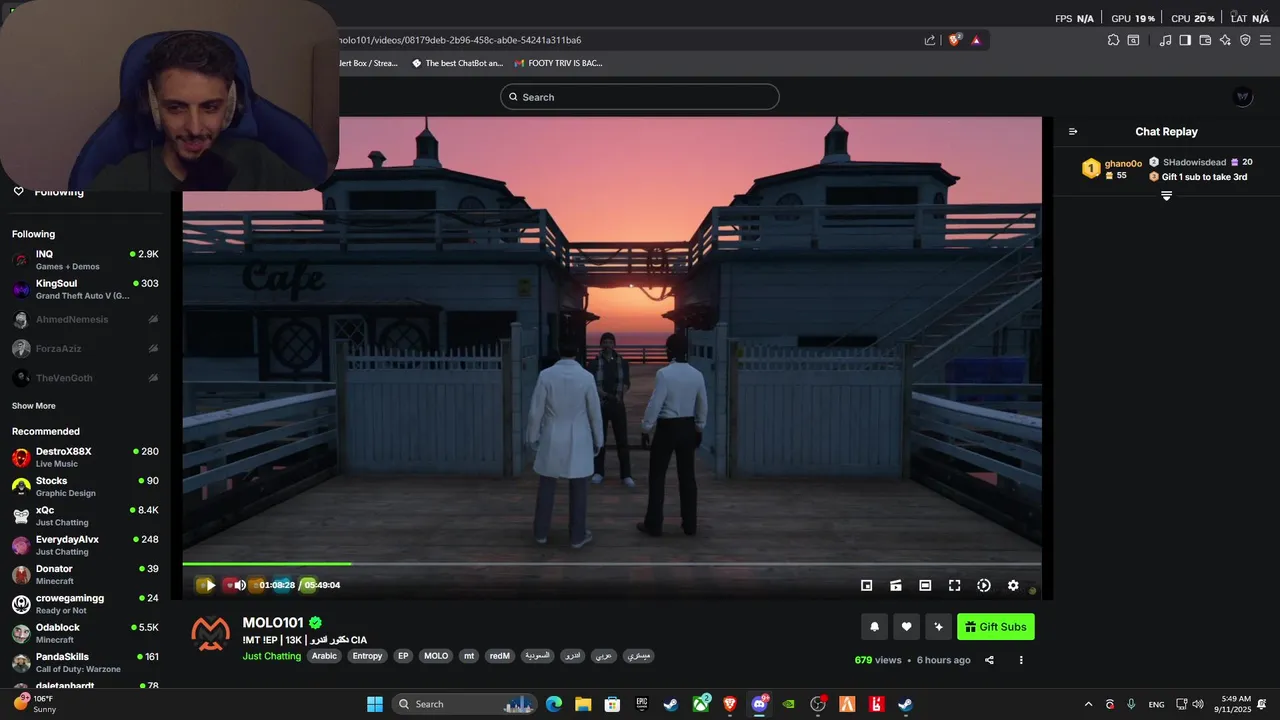The width and height of the screenshot is (1280, 720).
Task: Open the three-dot more options menu
Action: pyautogui.click(x=1021, y=660)
